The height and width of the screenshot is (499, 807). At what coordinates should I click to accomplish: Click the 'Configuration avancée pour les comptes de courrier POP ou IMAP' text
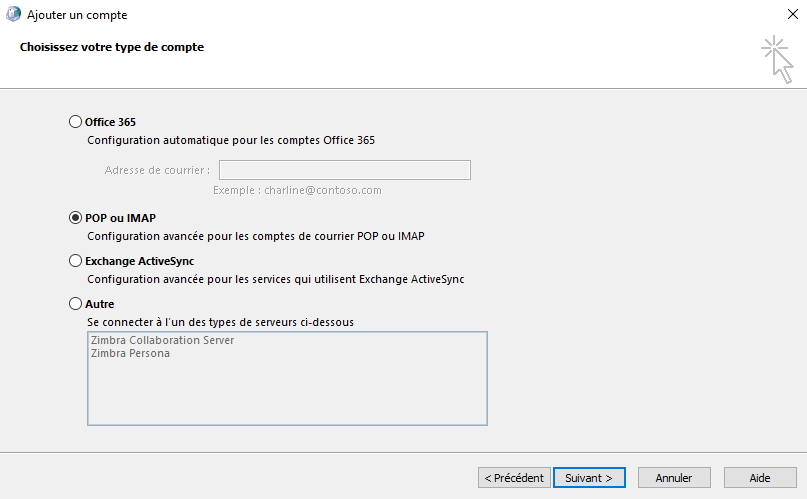pos(256,237)
